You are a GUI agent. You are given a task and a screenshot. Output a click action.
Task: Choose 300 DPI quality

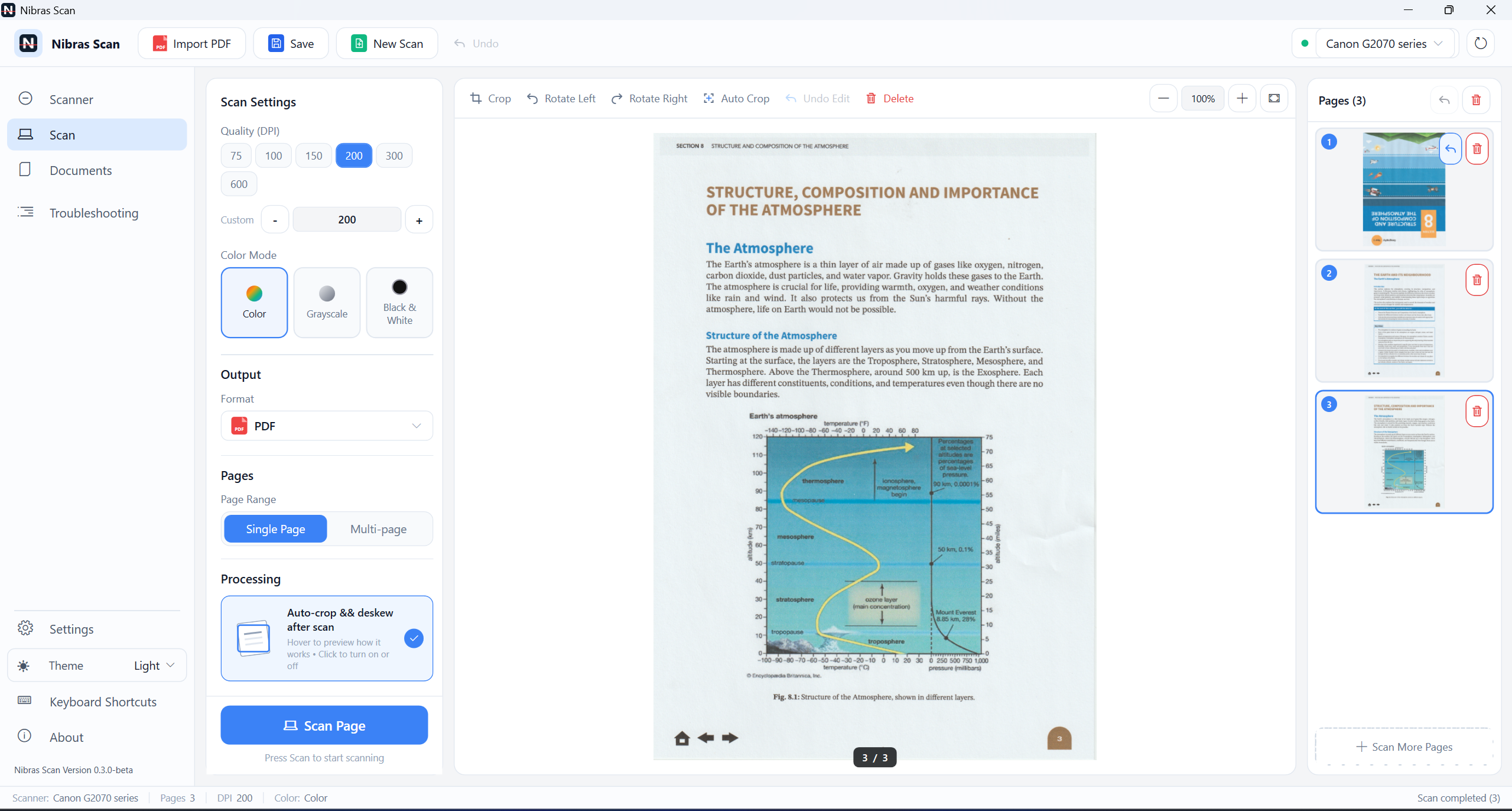[x=394, y=155]
